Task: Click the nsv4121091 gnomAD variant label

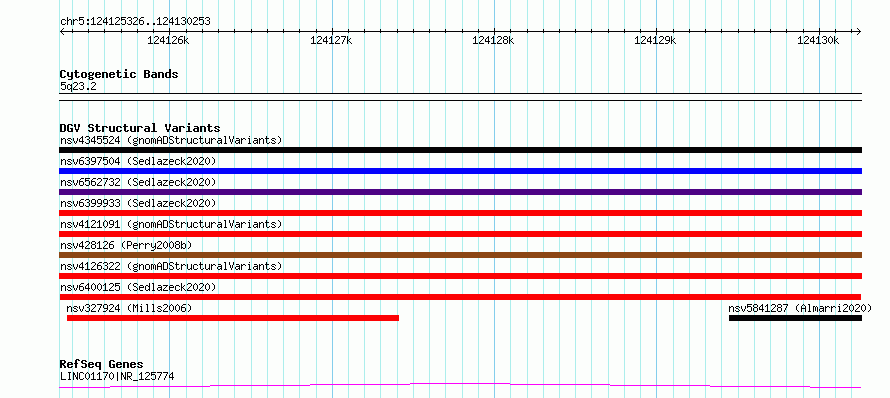Action: 171,224
